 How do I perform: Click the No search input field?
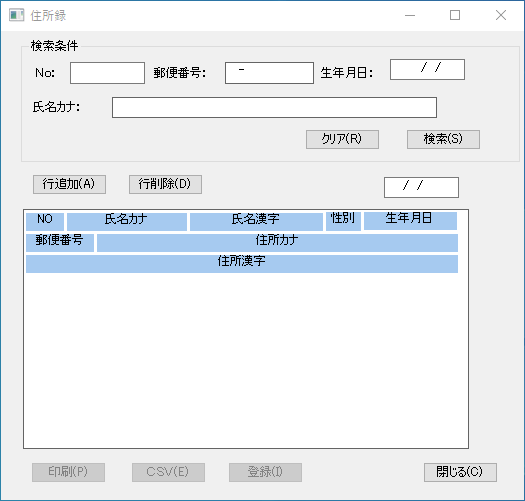coord(107,73)
